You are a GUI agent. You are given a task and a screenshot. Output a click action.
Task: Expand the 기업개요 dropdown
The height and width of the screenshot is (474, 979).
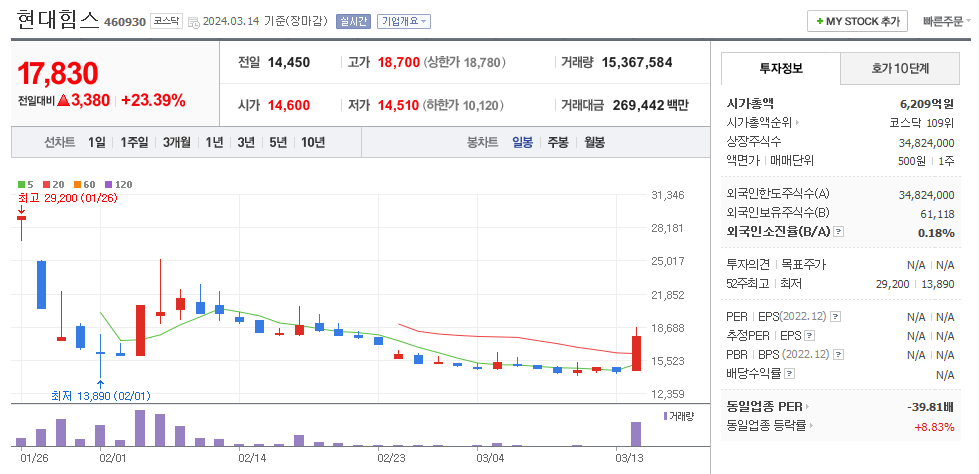click(403, 21)
